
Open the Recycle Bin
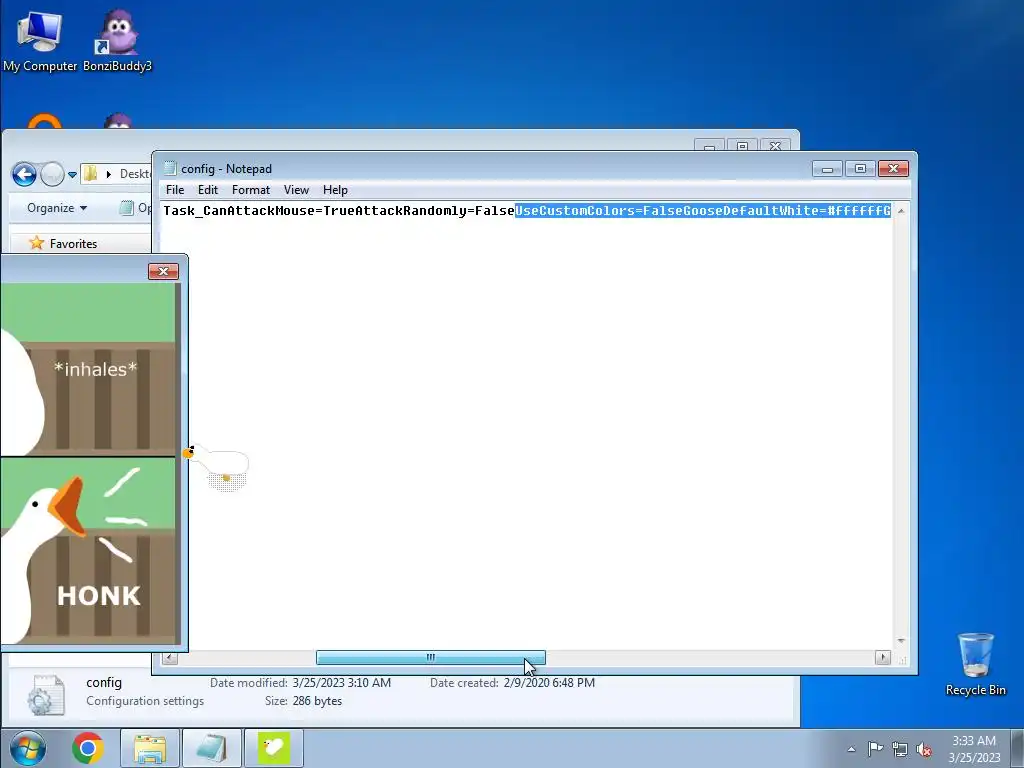click(x=976, y=664)
